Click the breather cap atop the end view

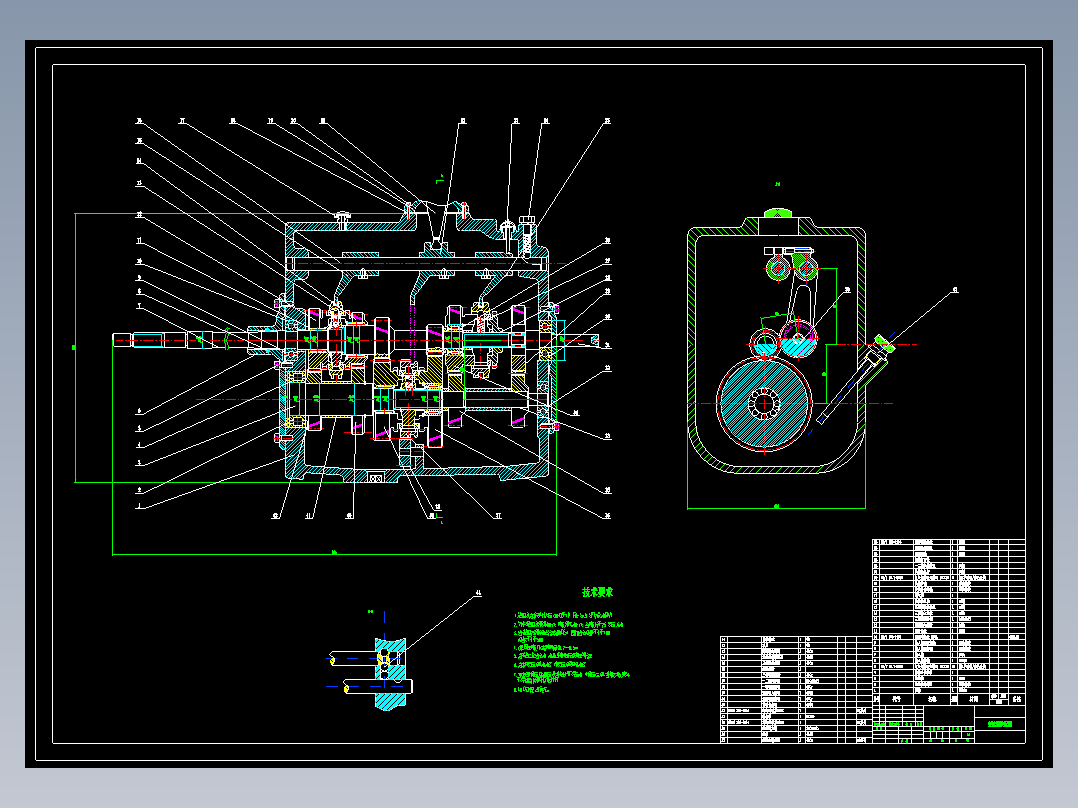point(778,212)
